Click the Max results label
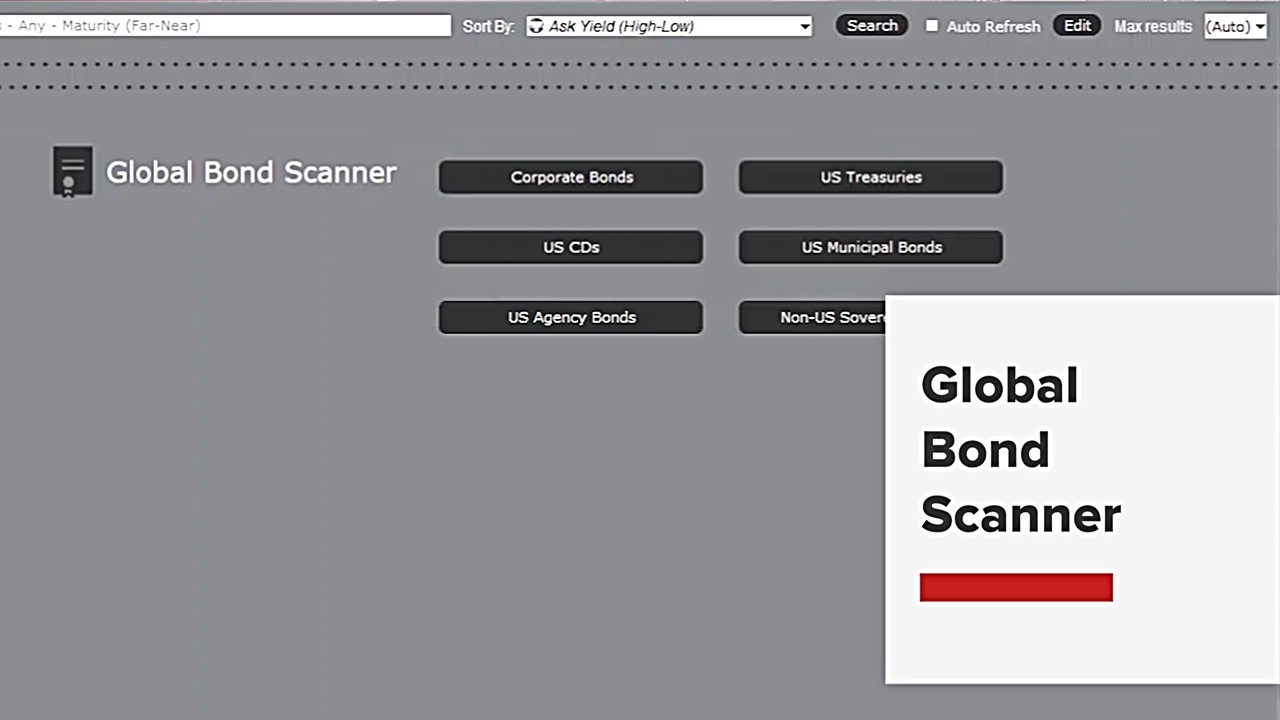 pos(1153,26)
